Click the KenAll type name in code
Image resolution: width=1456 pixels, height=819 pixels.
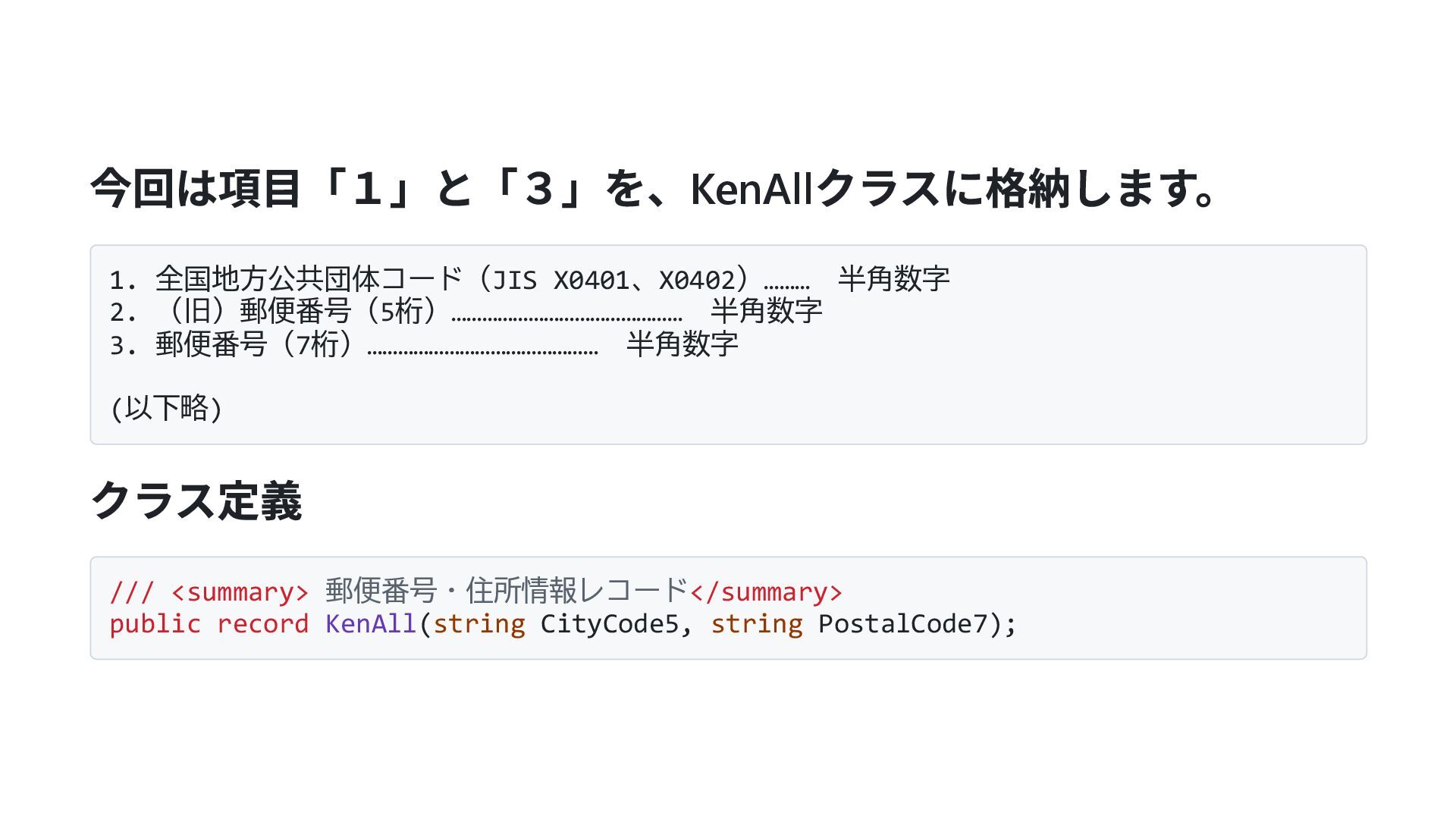tap(371, 624)
